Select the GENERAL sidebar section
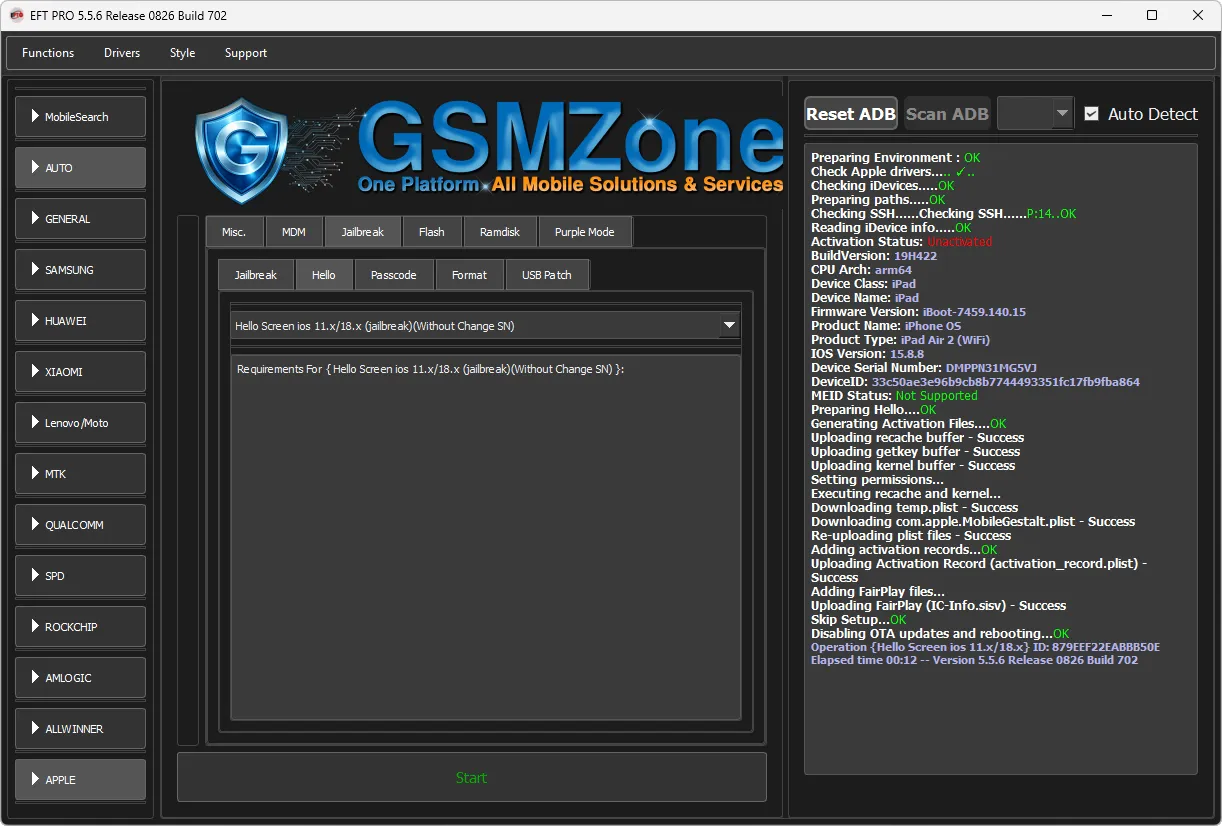Viewport: 1222px width, 826px height. [80, 219]
